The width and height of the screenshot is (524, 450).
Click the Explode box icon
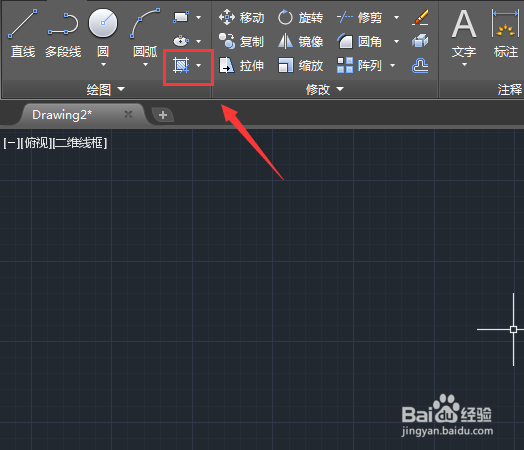pyautogui.click(x=420, y=41)
